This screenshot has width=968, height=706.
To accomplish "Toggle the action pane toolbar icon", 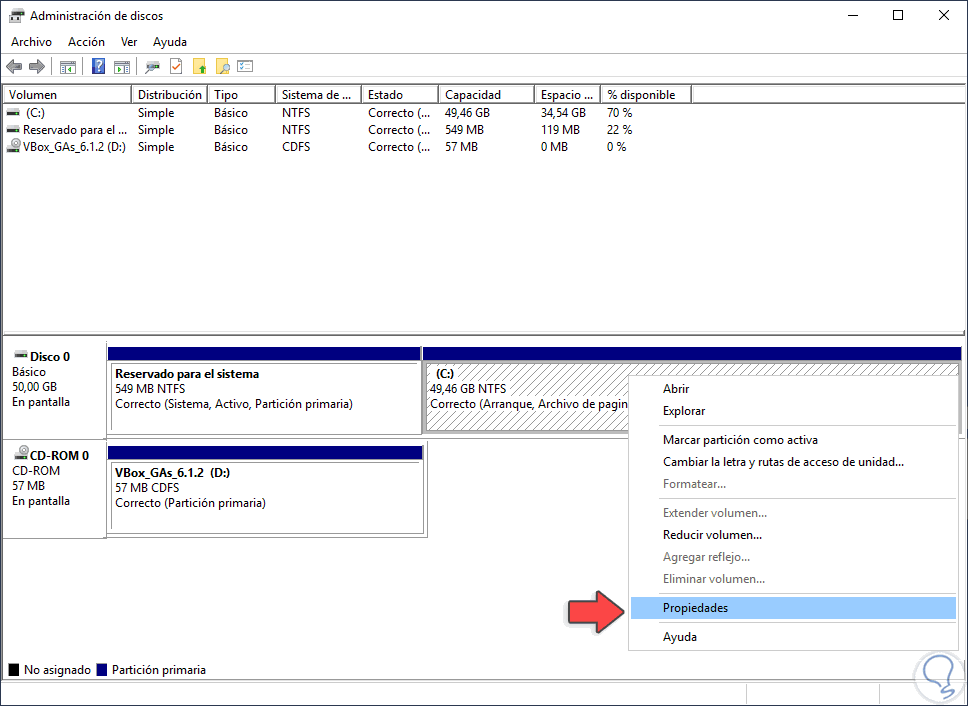I will [122, 67].
